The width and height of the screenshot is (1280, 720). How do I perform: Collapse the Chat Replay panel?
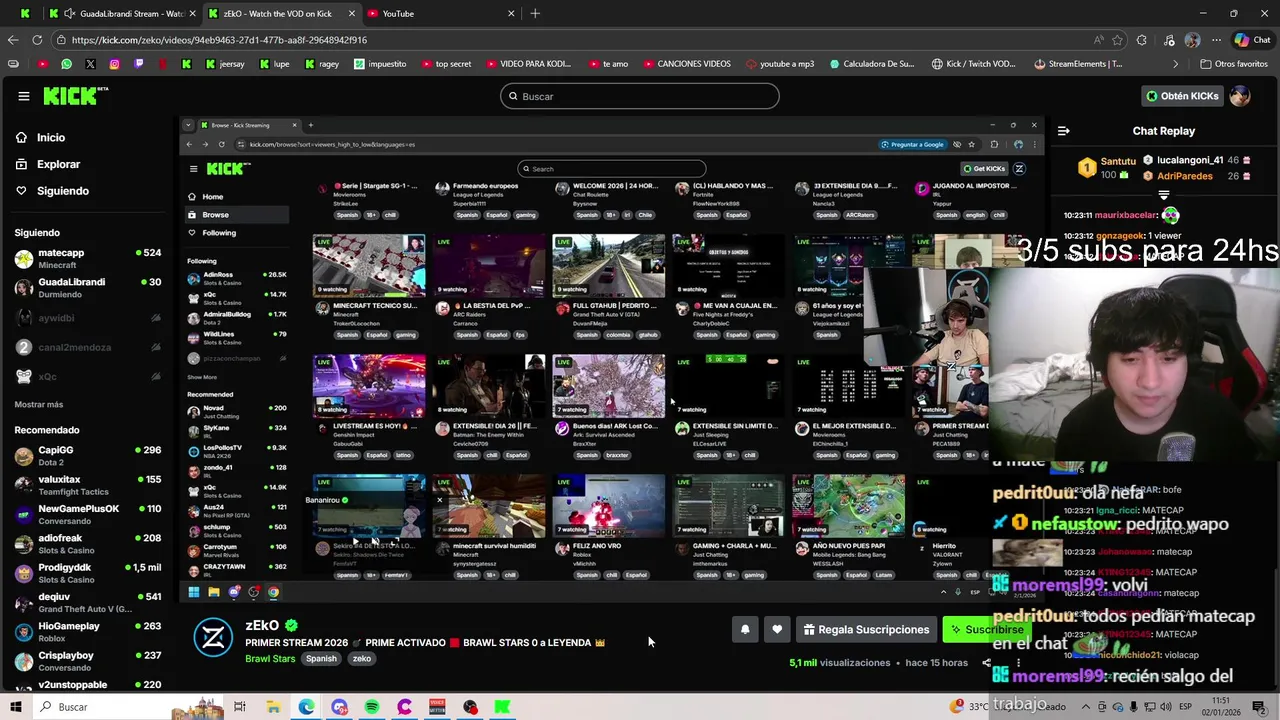pos(1063,131)
